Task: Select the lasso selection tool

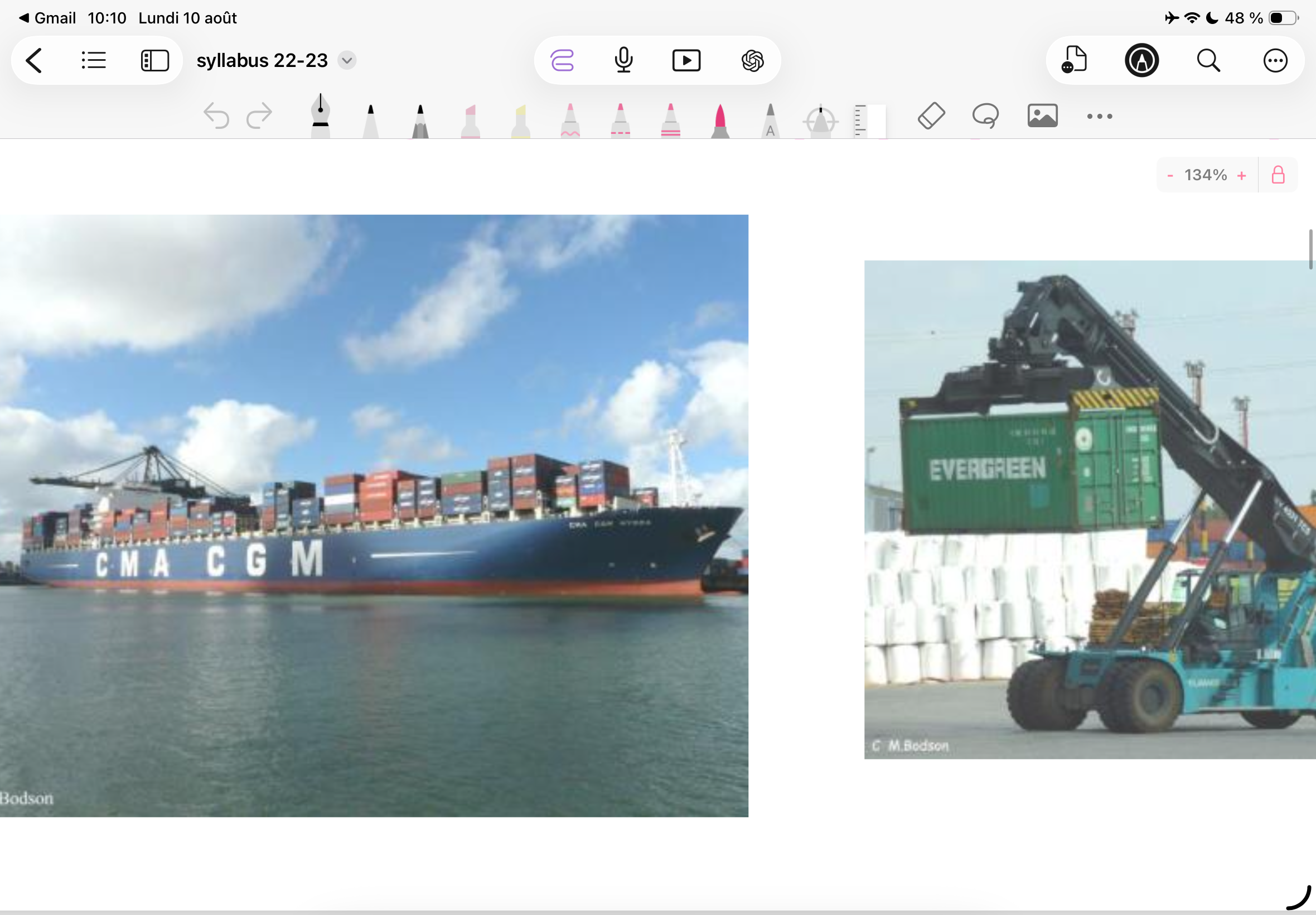Action: coord(985,116)
